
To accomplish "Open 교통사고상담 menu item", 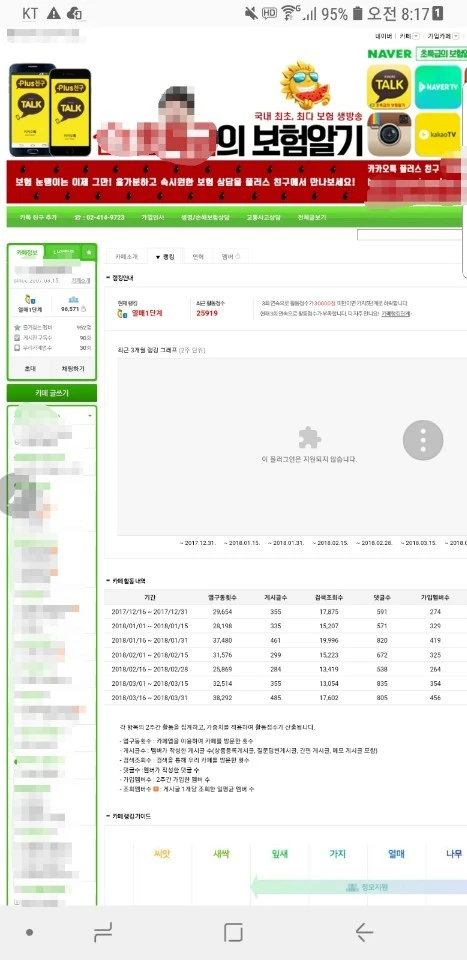I will click(x=264, y=217).
